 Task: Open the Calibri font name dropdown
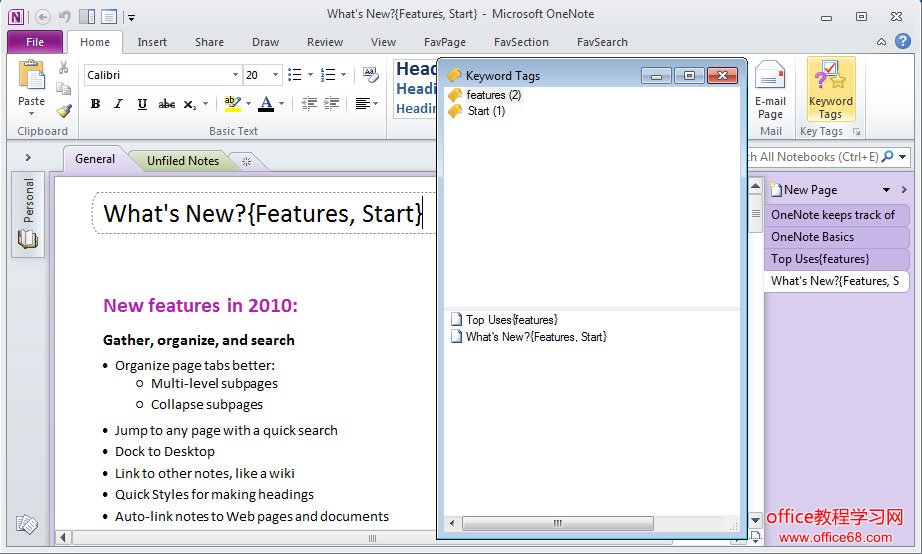coord(235,75)
